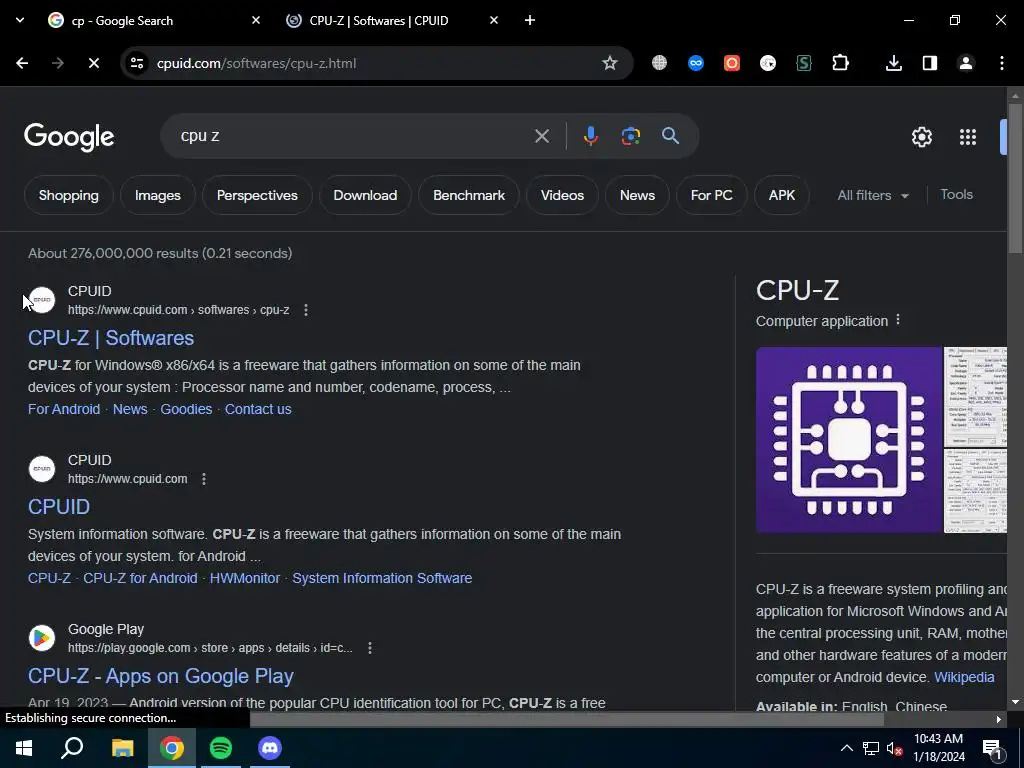Search by image with Google Lens icon
This screenshot has height=768, width=1024.
[x=630, y=136]
